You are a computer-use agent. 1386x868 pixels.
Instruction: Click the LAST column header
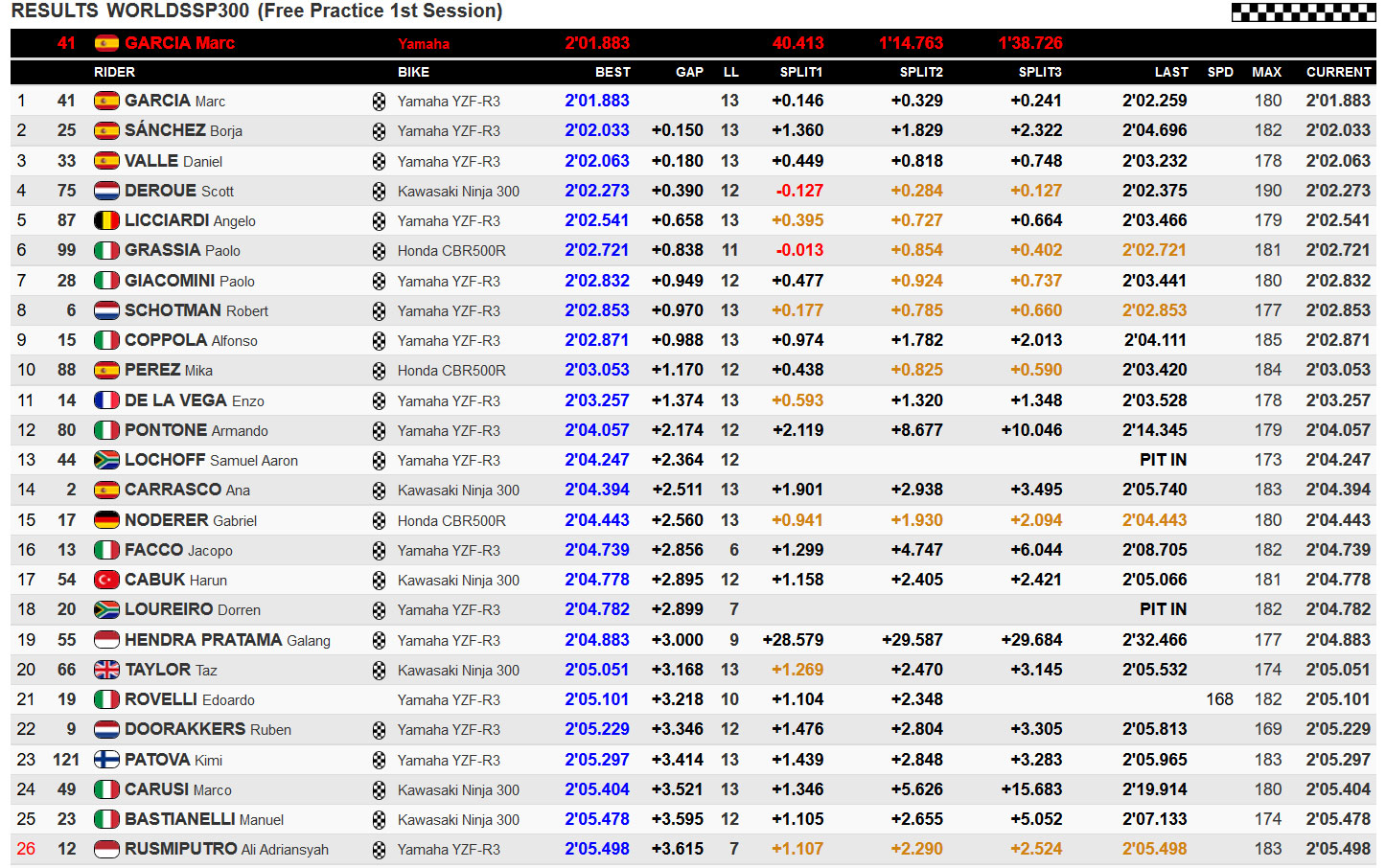pos(1171,72)
